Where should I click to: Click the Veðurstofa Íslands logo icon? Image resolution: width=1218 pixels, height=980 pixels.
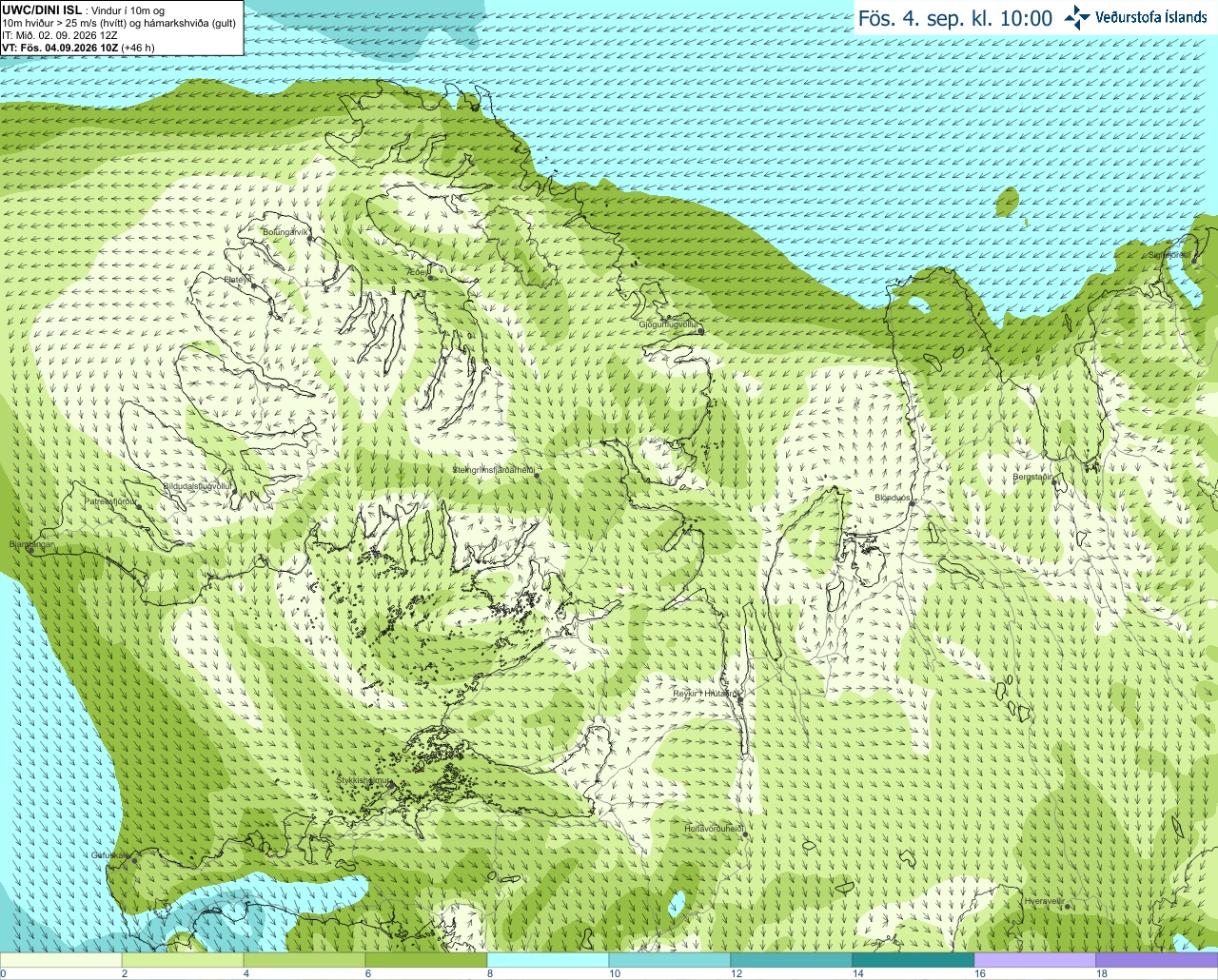(x=1077, y=17)
